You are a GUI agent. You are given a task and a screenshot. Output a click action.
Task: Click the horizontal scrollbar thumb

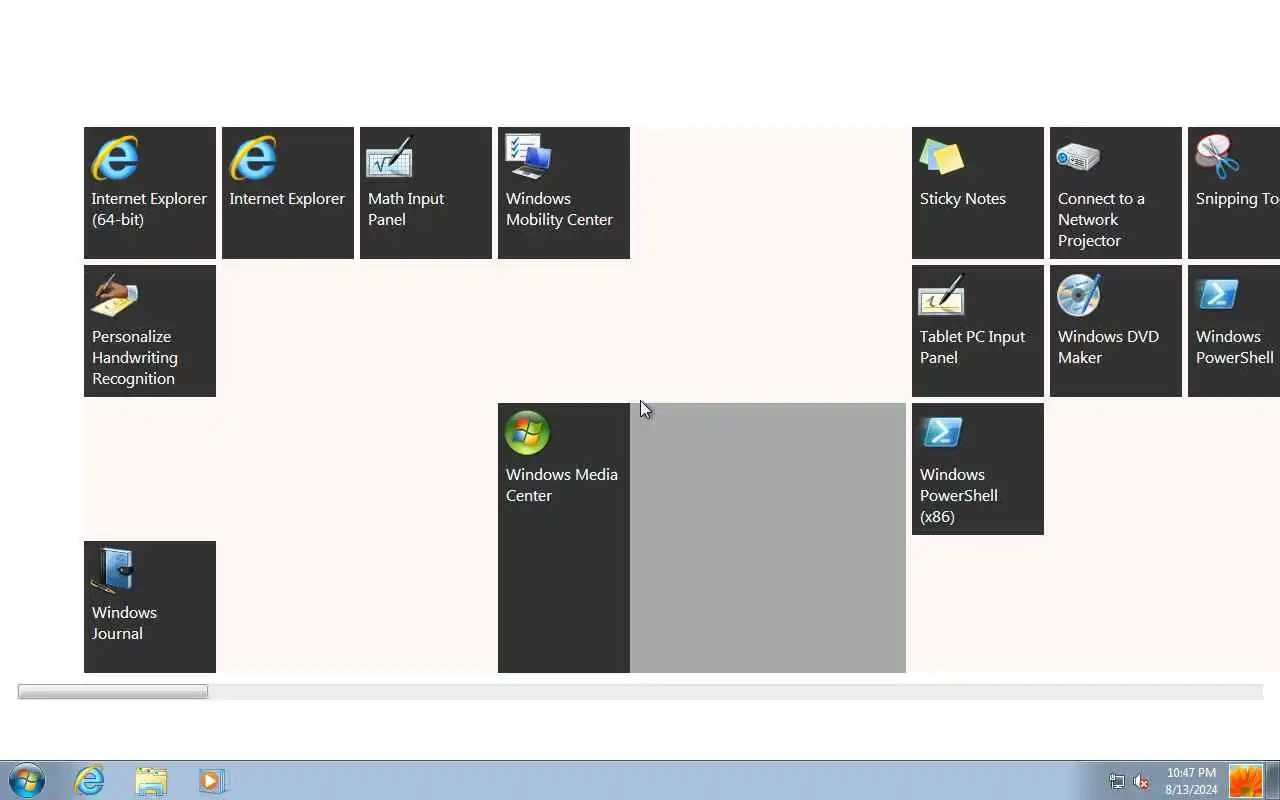click(x=113, y=692)
